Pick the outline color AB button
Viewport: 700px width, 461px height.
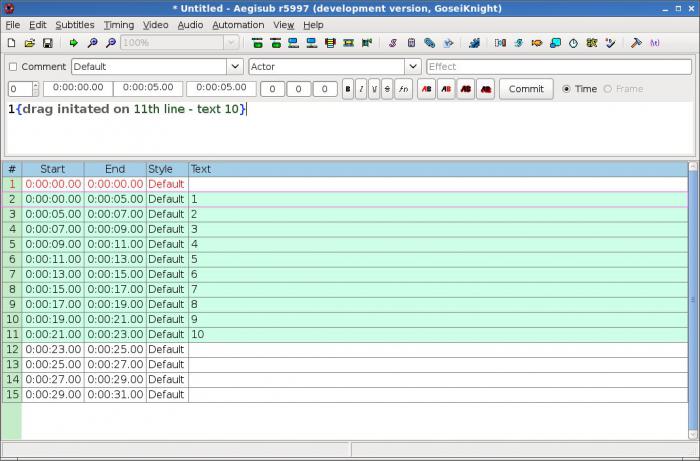click(466, 89)
